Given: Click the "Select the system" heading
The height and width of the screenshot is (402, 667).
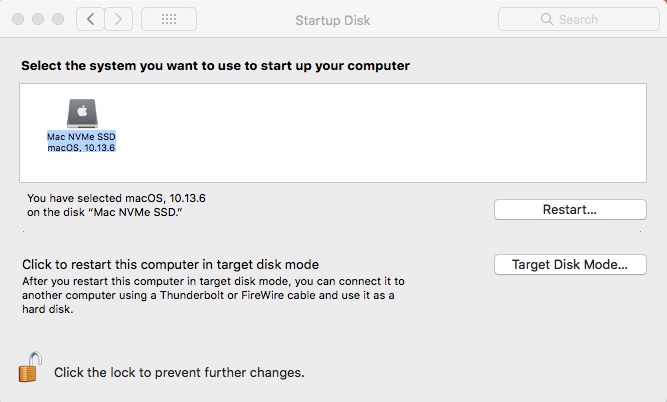Looking at the screenshot, I should click(215, 66).
